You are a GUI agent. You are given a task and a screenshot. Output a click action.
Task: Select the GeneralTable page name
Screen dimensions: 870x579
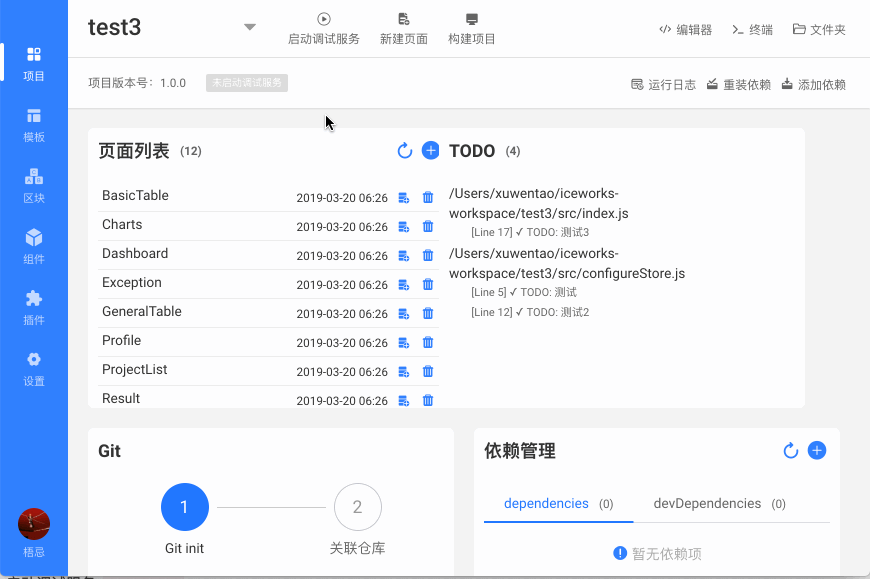pyautogui.click(x=141, y=311)
